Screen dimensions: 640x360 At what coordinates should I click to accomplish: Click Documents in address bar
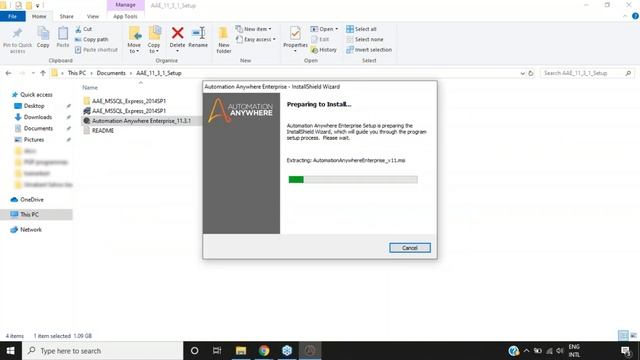111,73
